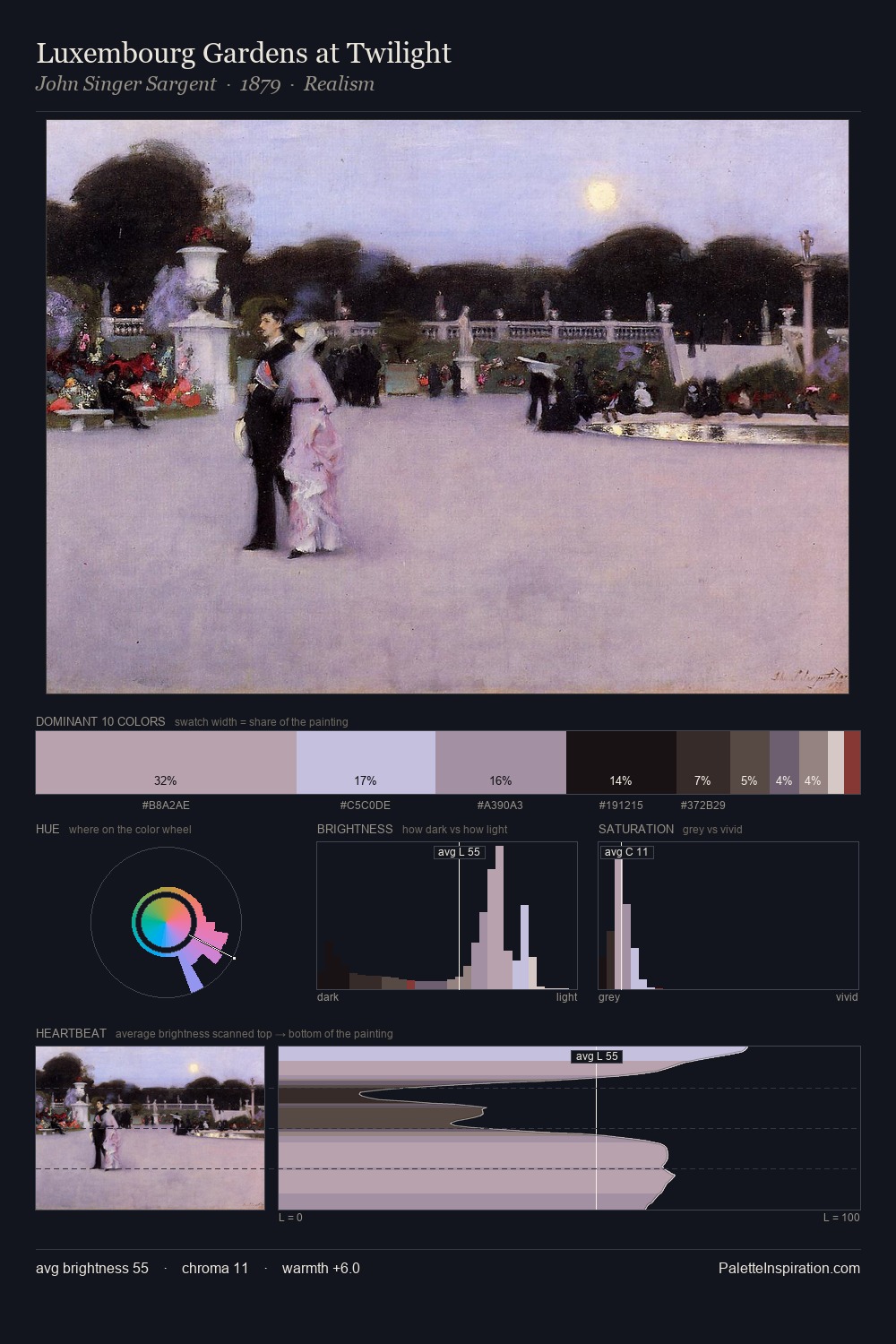Image resolution: width=896 pixels, height=1344 pixels.
Task: Pick the 16% mauve swatch #A390A3
Action: (501, 762)
